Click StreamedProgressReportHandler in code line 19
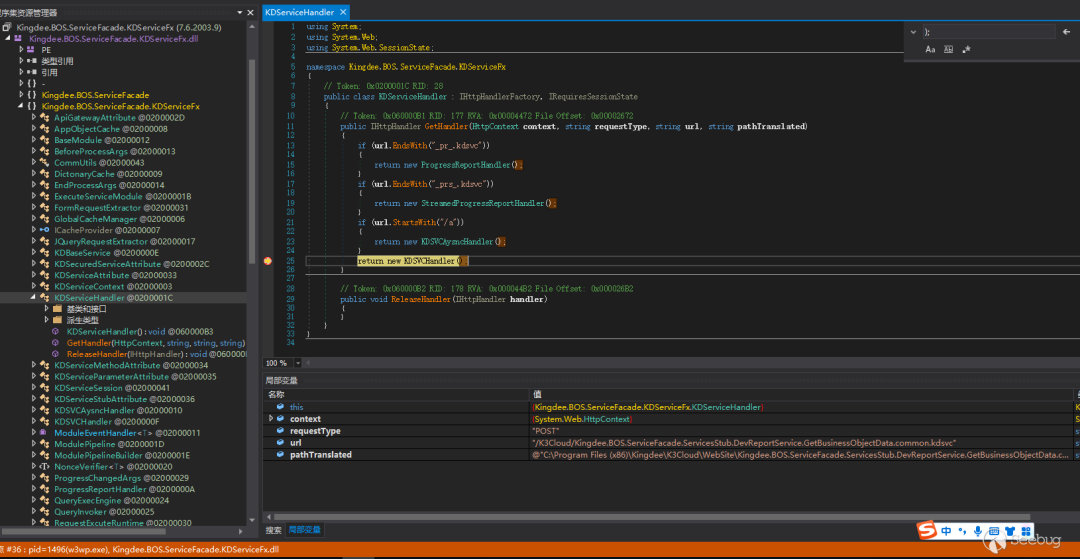The width and height of the screenshot is (1080, 559). (482, 203)
